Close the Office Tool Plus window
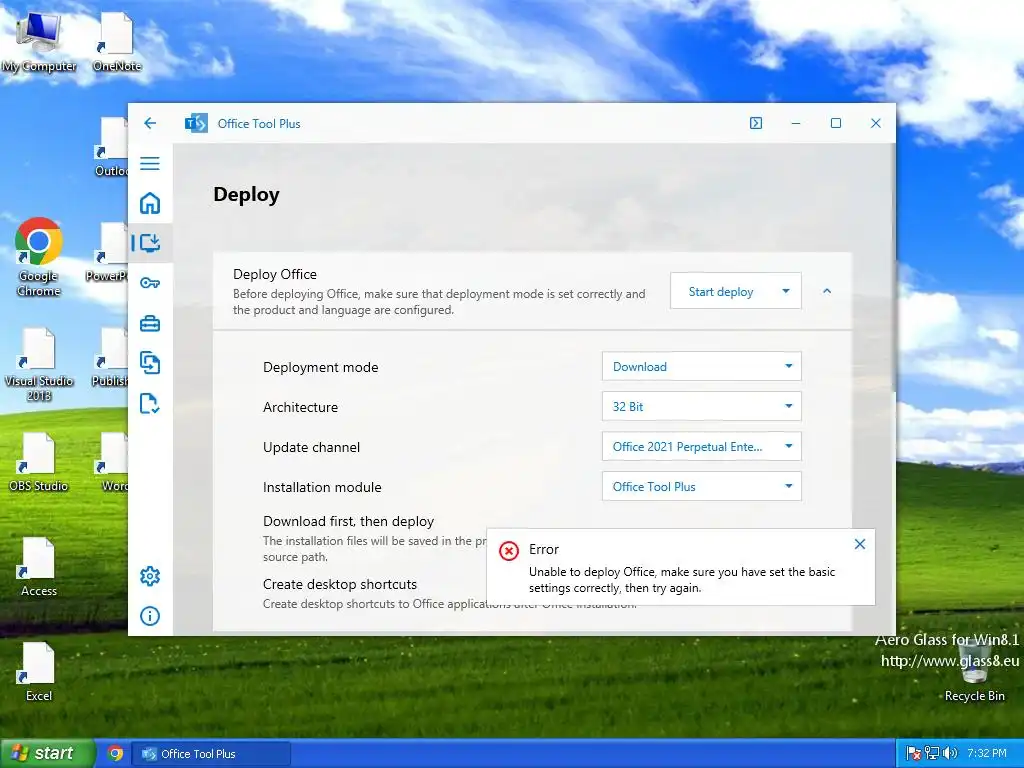This screenshot has height=768, width=1024. pos(876,123)
